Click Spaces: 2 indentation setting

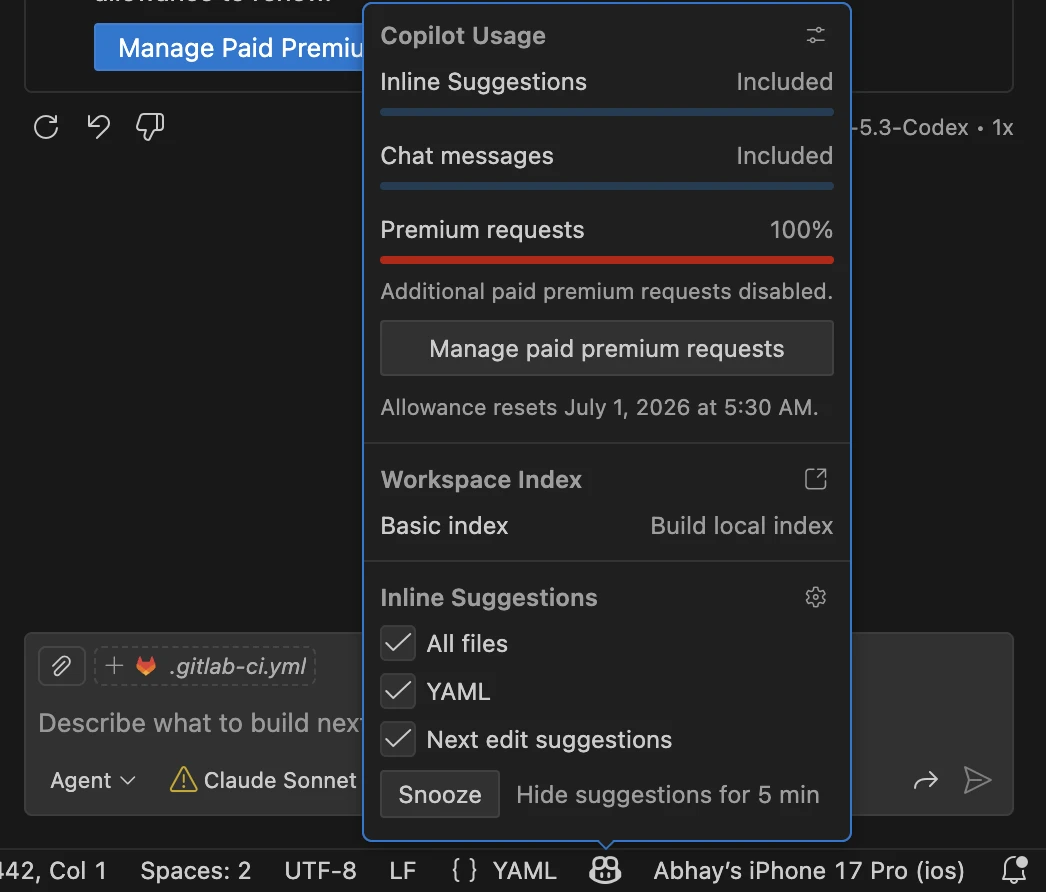pos(195,871)
